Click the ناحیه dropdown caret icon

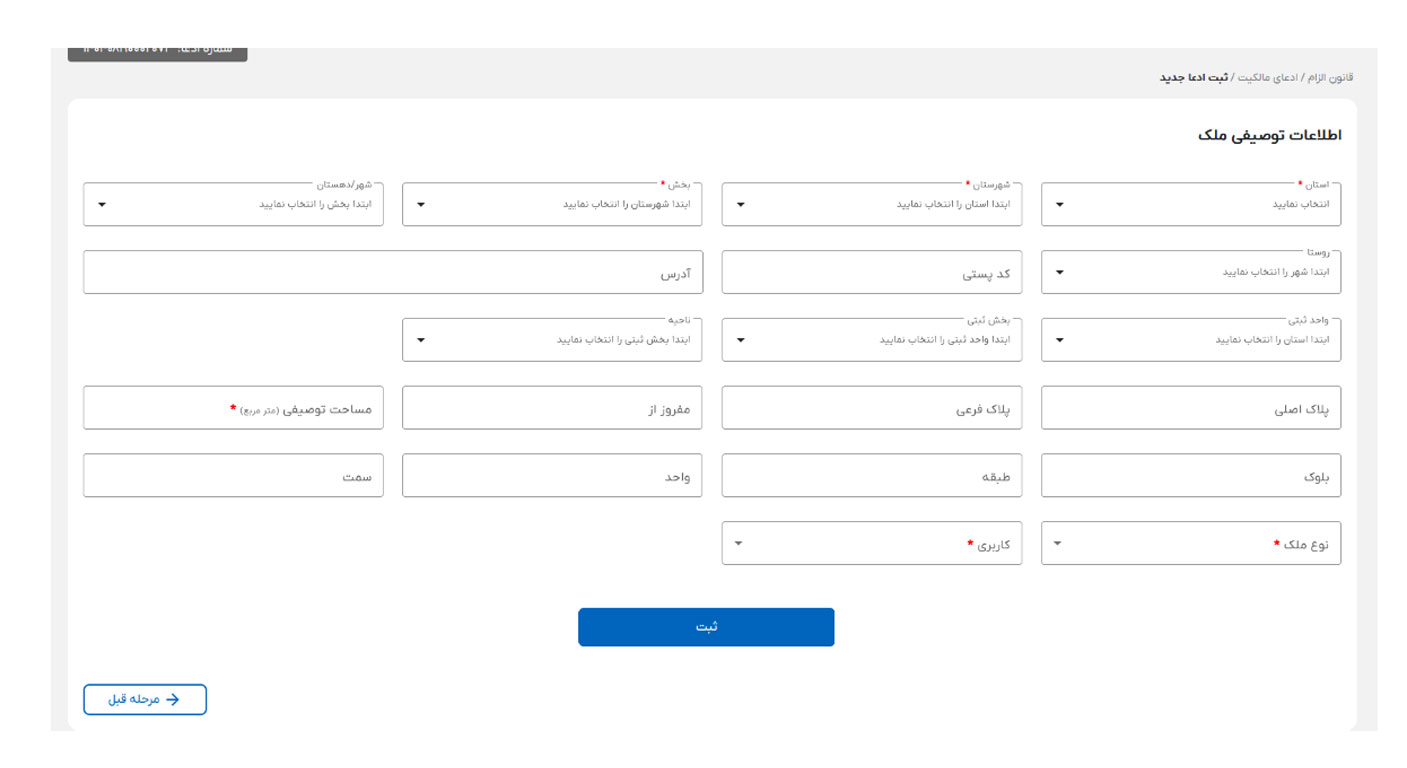tap(420, 340)
